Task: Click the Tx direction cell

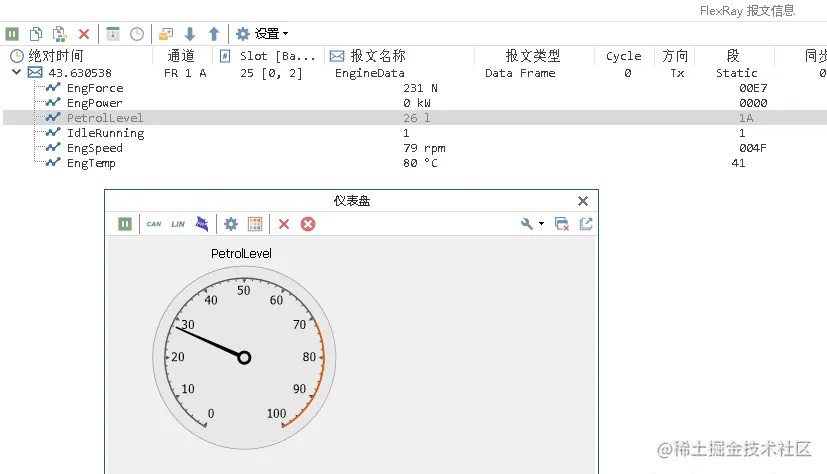Action: [677, 73]
